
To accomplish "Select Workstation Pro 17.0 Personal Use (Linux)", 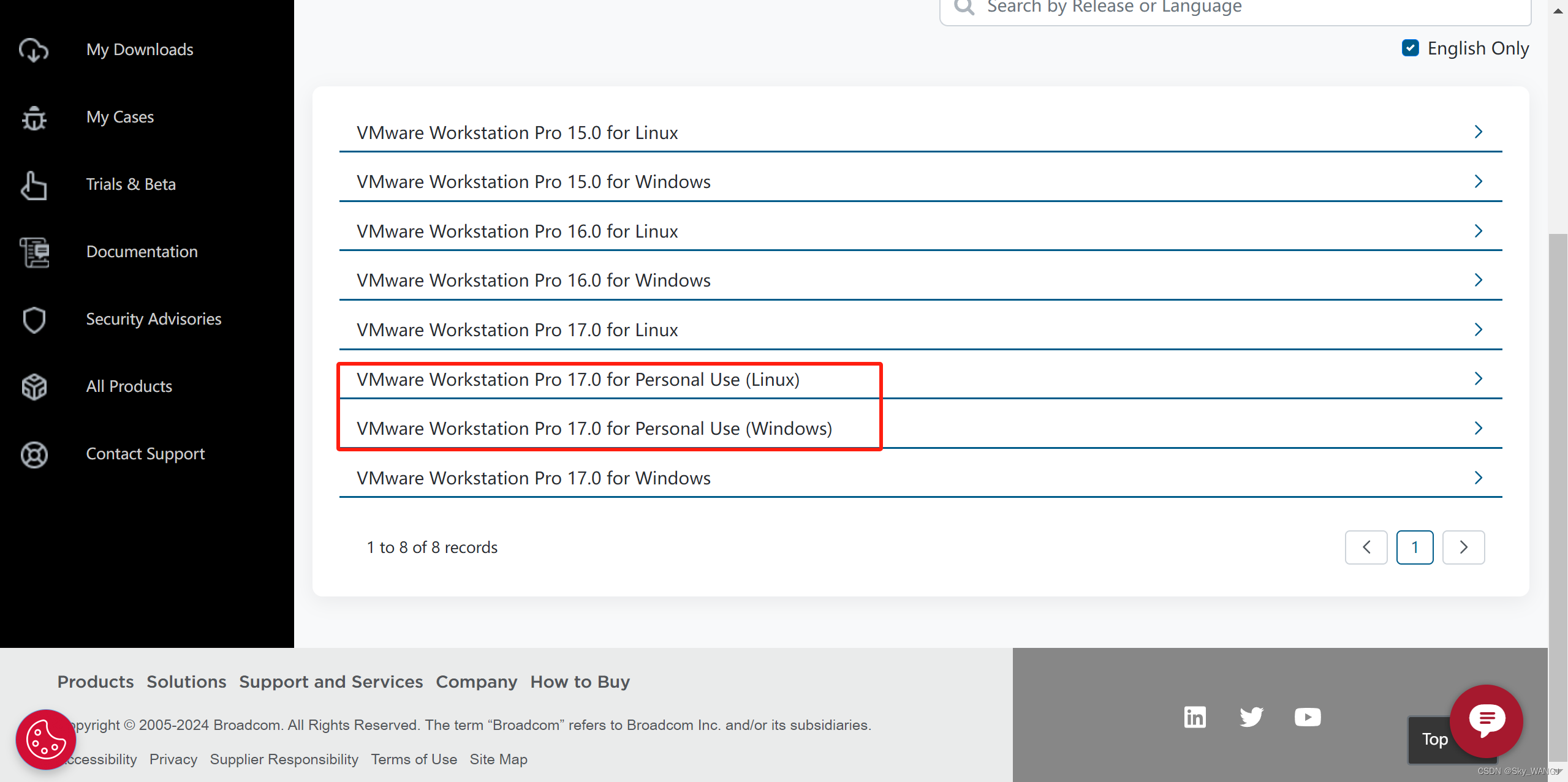I will (578, 380).
